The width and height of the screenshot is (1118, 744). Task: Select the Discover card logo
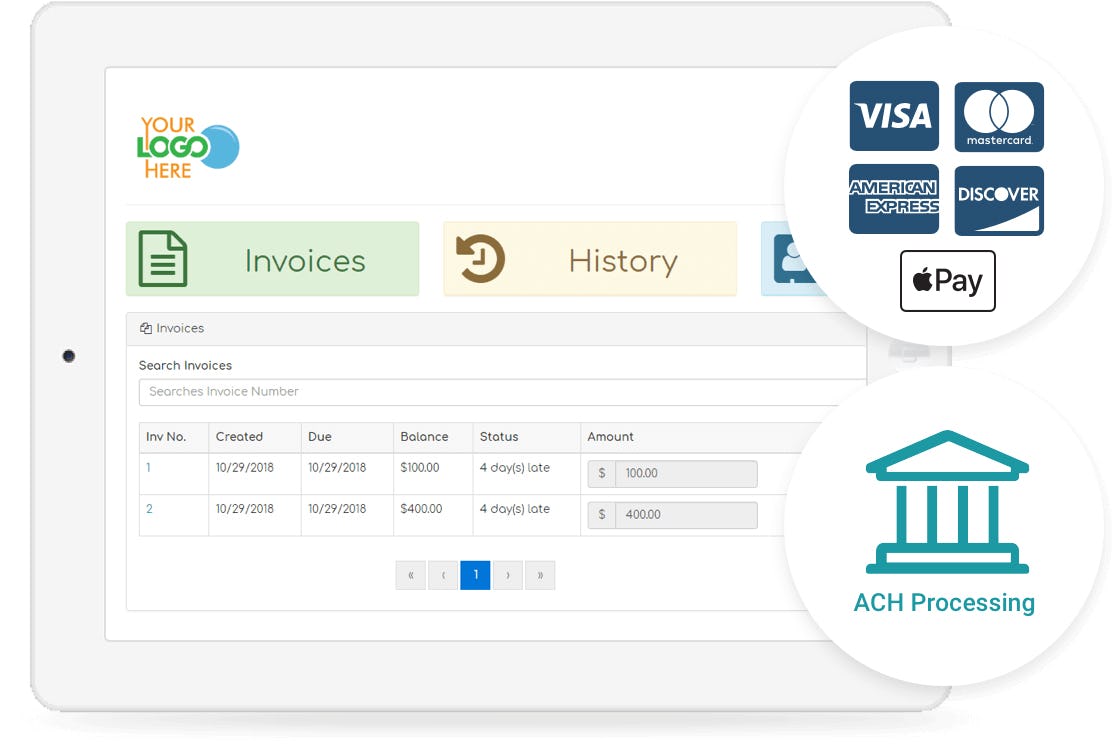point(999,200)
